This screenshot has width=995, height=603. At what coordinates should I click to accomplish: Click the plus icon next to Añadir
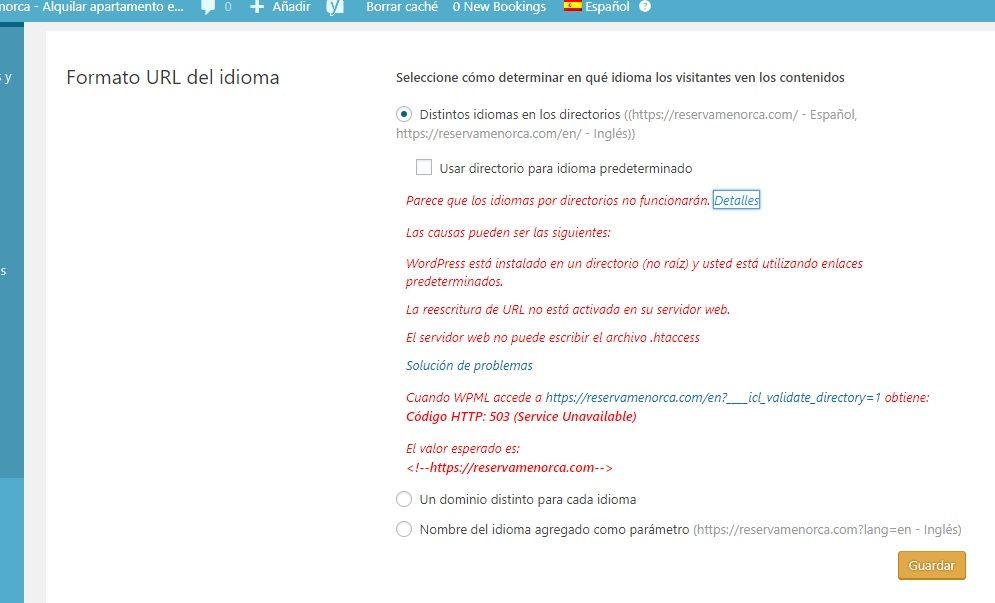click(256, 7)
